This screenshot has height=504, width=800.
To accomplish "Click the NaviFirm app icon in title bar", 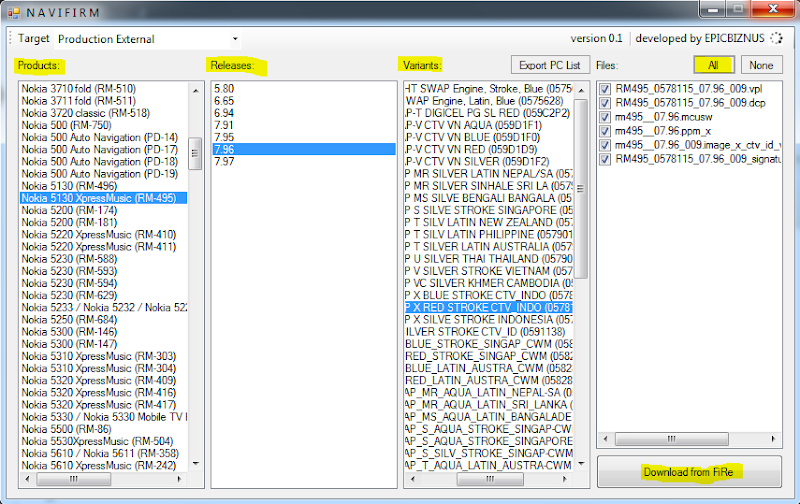I will click(x=14, y=12).
